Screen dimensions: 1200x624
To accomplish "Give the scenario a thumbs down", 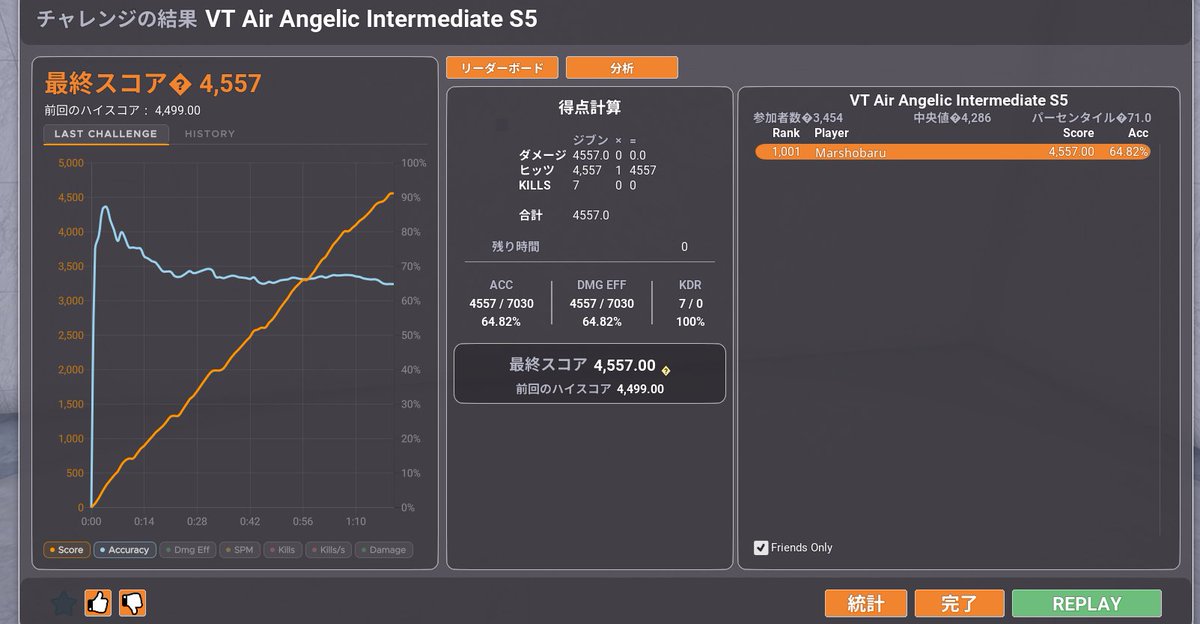I will click(x=132, y=603).
